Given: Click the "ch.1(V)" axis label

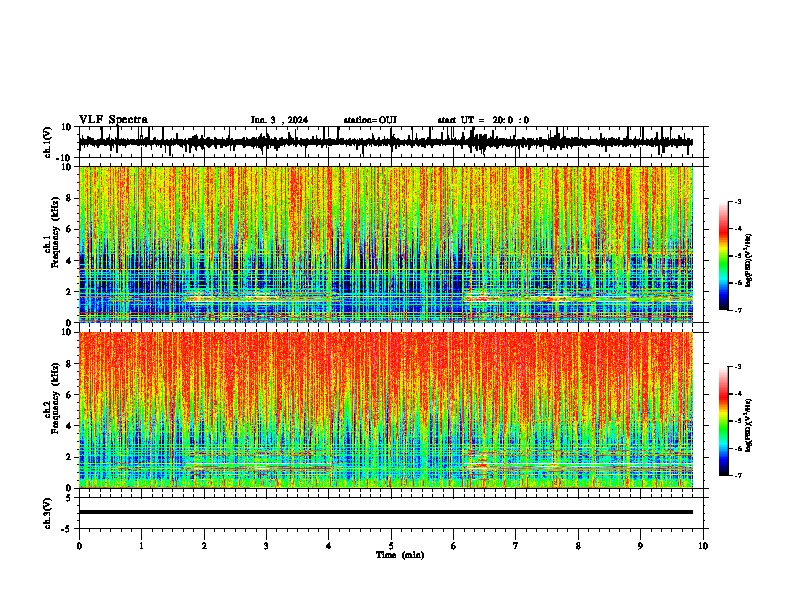Looking at the screenshot, I should tap(48, 142).
